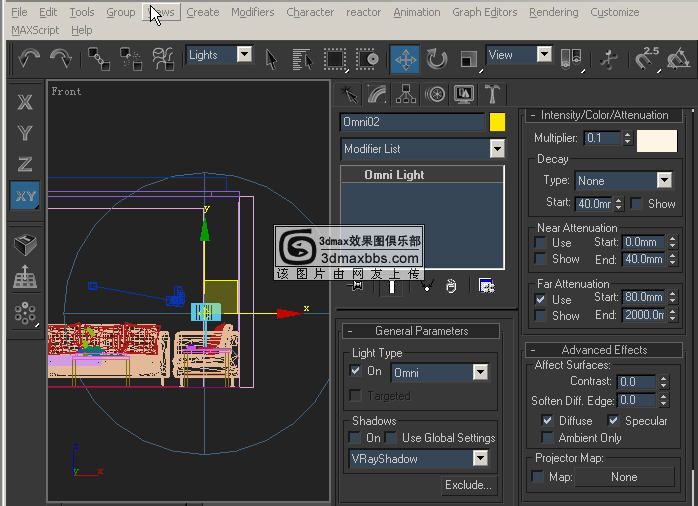Viewport: 698px width, 506px height.
Task: Activate the Select and Rotate tool
Action: coord(437,59)
